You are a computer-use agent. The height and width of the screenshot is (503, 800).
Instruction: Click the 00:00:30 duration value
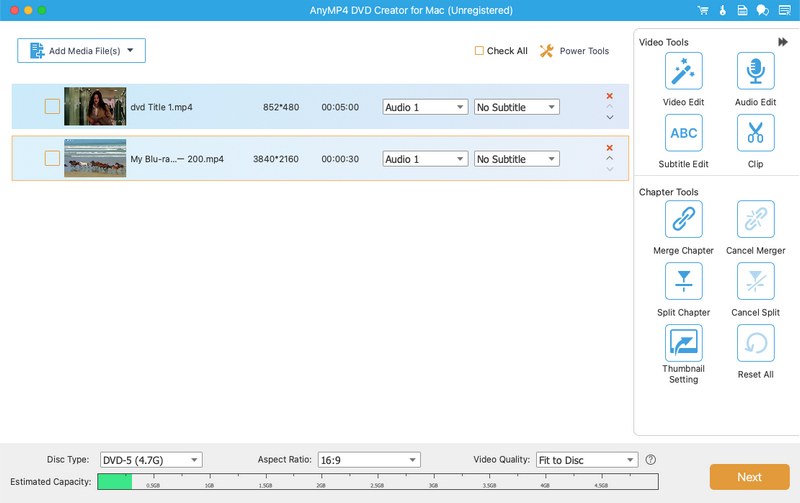pos(340,159)
